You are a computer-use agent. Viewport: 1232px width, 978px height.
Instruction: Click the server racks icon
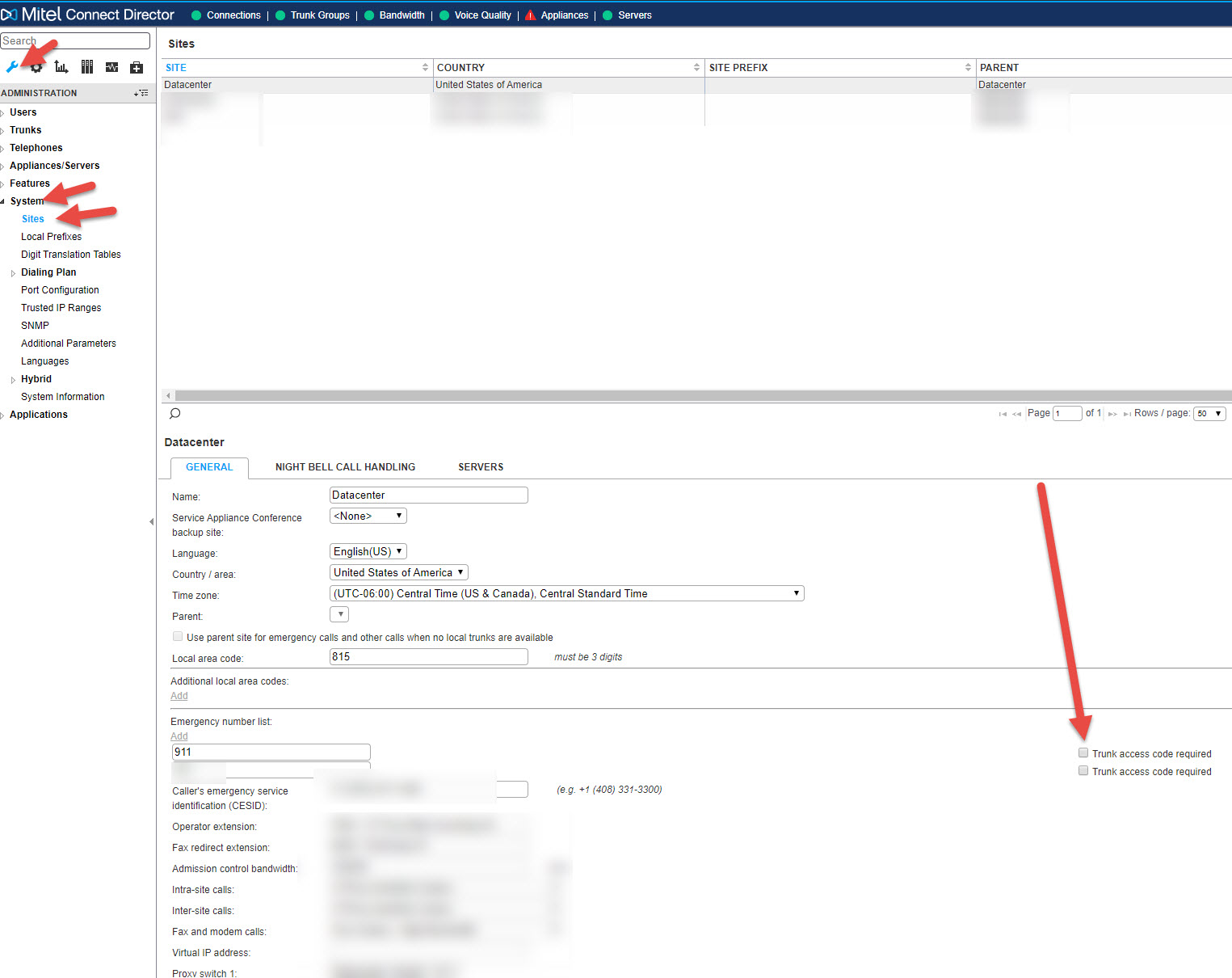[86, 67]
